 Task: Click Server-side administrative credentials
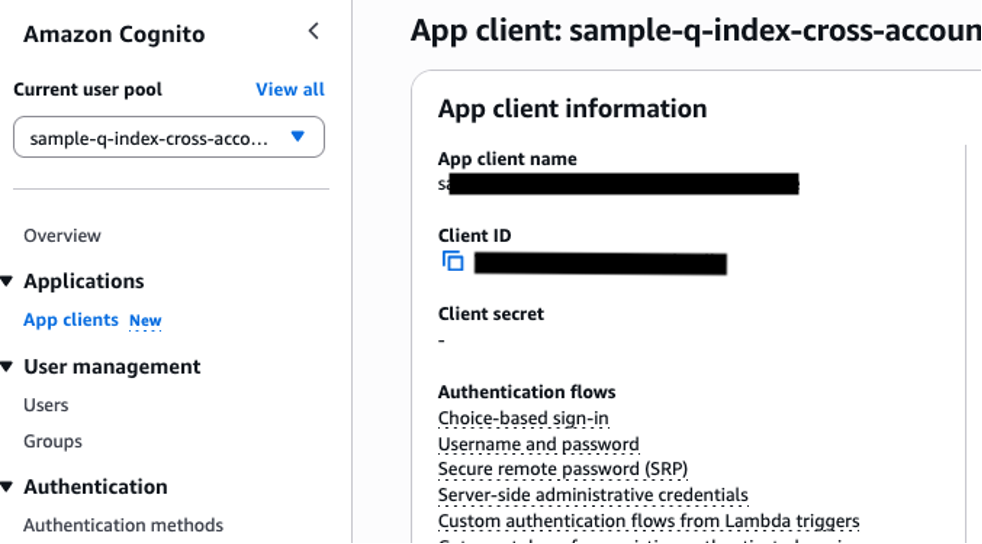click(593, 495)
